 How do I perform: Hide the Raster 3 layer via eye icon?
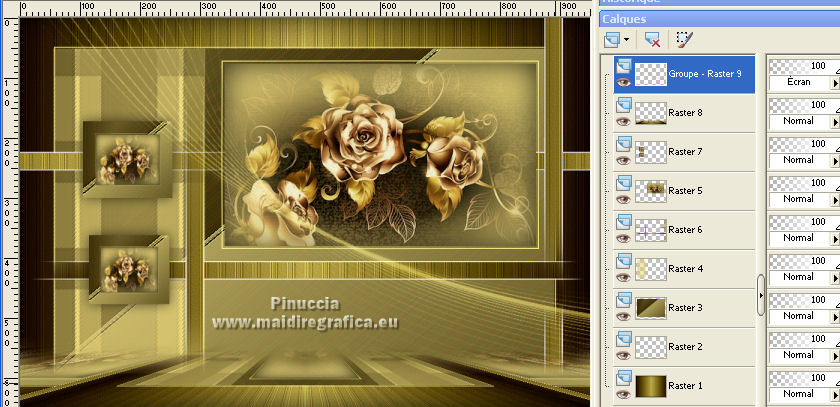(x=623, y=317)
